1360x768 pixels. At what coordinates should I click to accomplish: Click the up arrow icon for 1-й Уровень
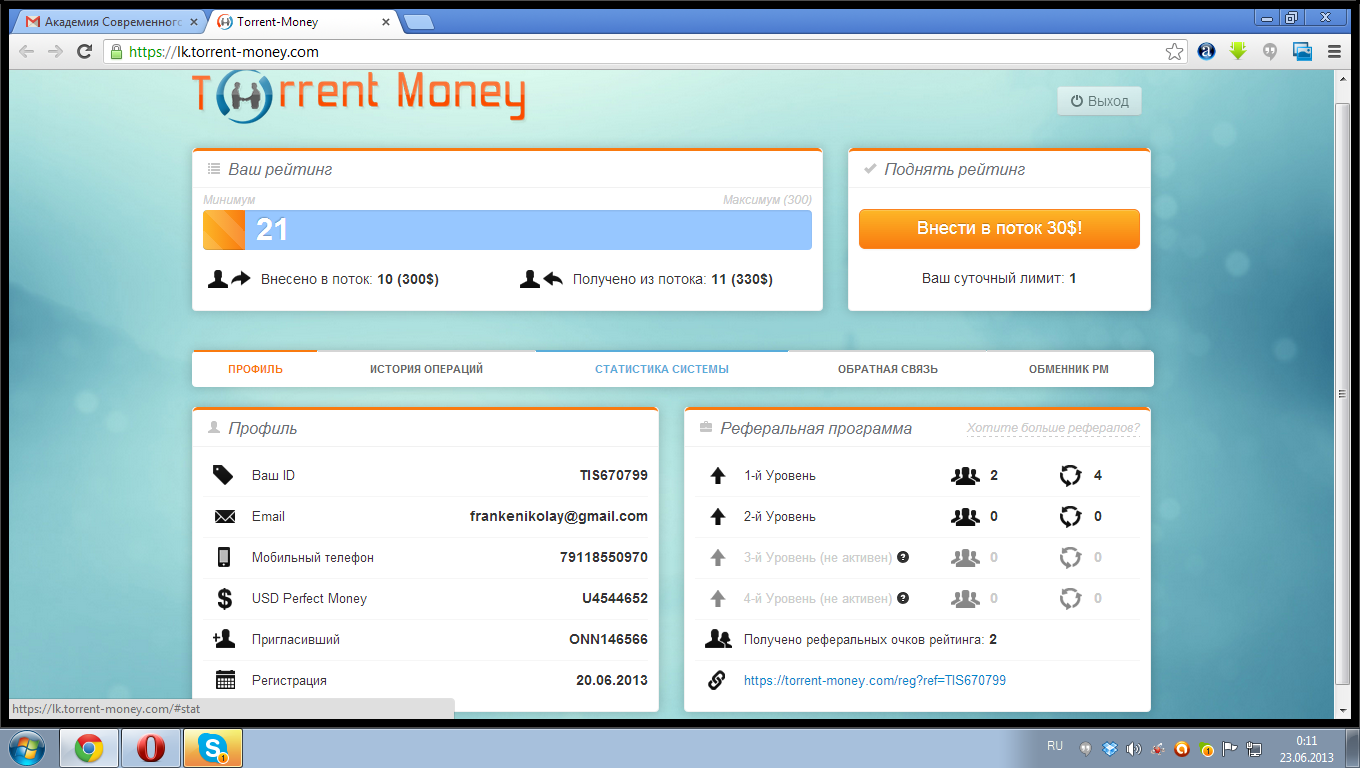pyautogui.click(x=717, y=476)
